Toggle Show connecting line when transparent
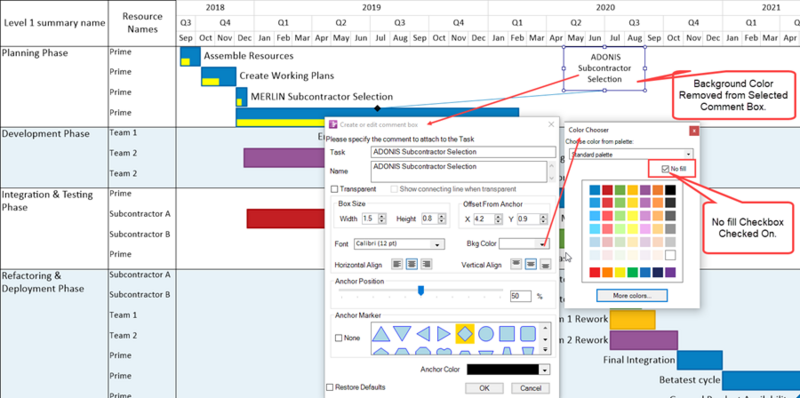The image size is (800, 398). pos(394,189)
